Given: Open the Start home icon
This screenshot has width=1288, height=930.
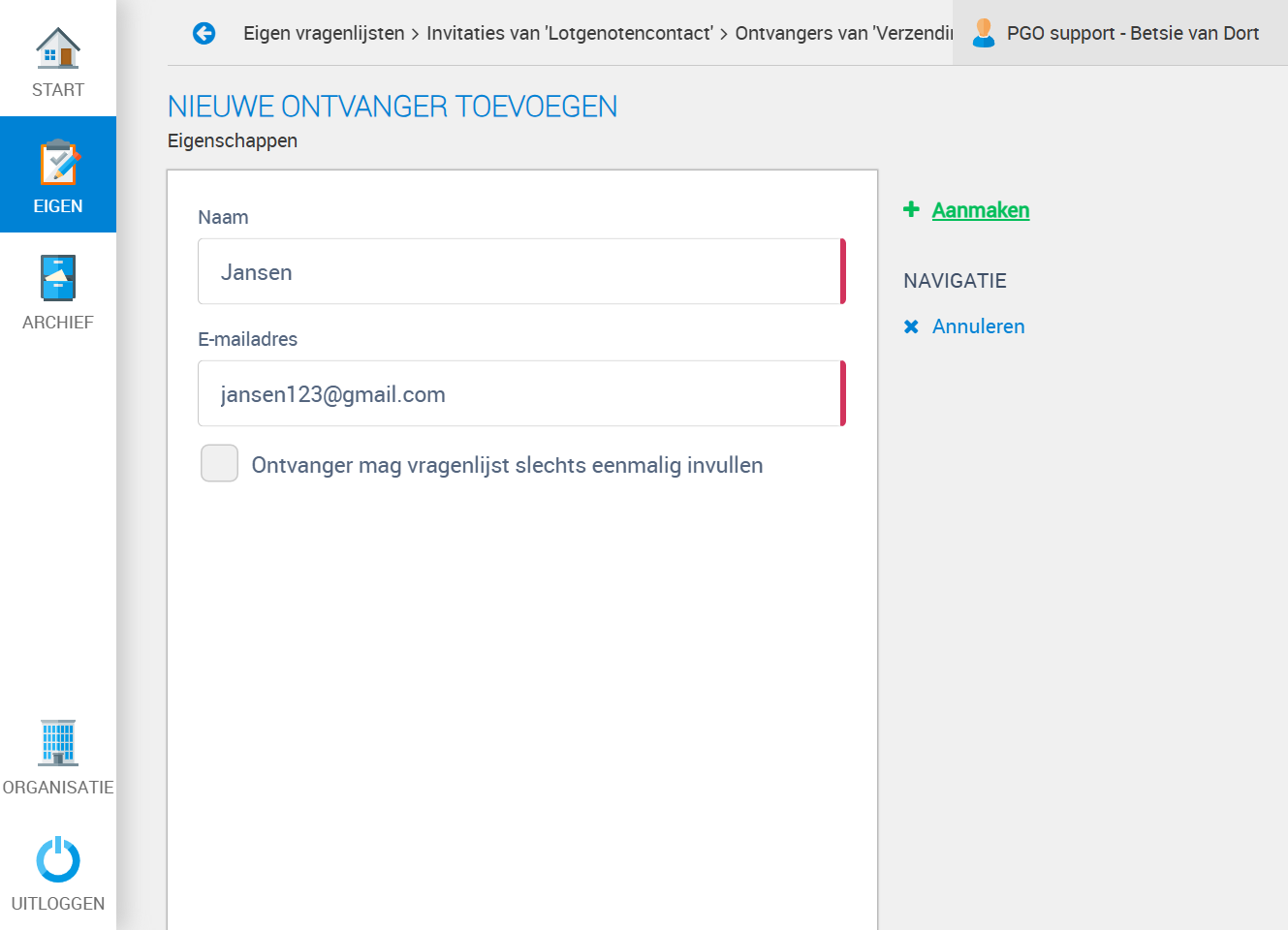Looking at the screenshot, I should click(58, 47).
